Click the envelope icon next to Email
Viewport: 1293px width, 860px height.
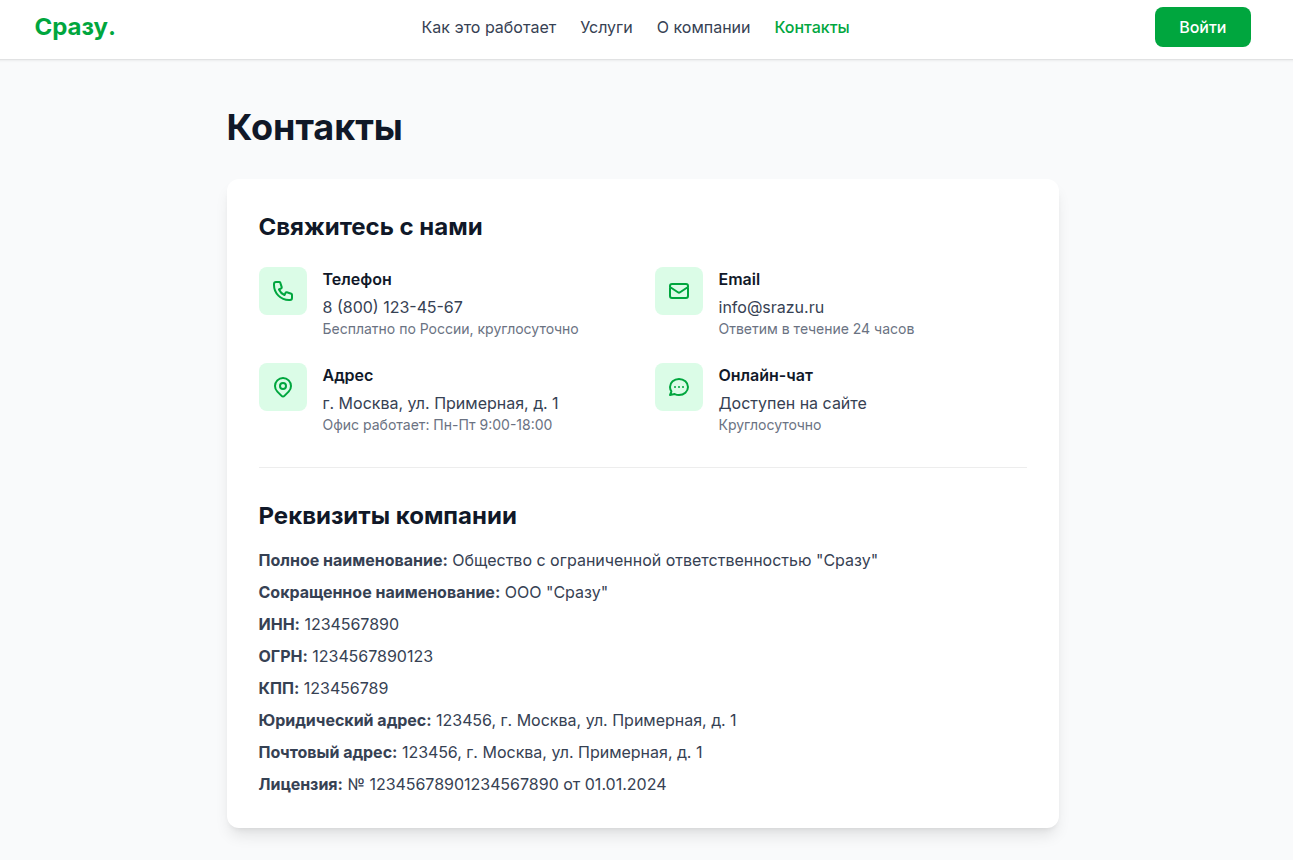click(x=679, y=291)
